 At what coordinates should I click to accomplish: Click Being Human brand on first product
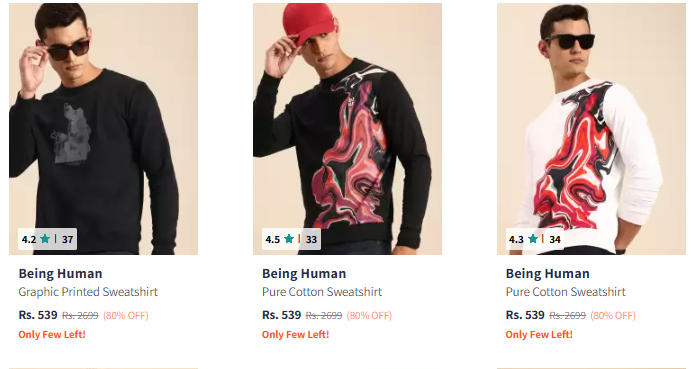pos(60,273)
